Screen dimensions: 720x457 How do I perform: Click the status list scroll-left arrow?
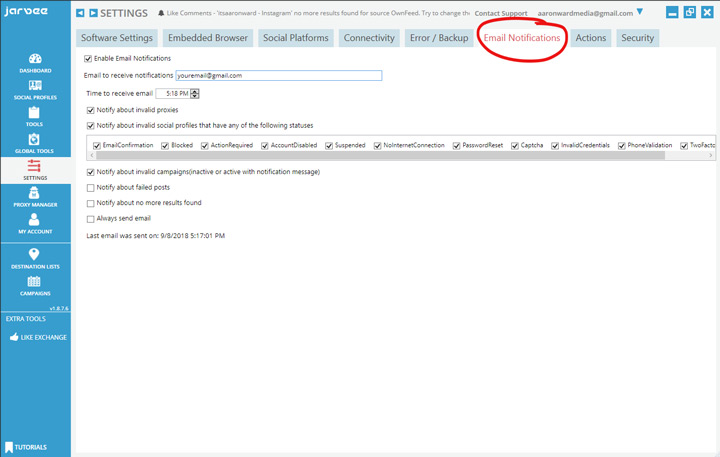click(x=92, y=156)
